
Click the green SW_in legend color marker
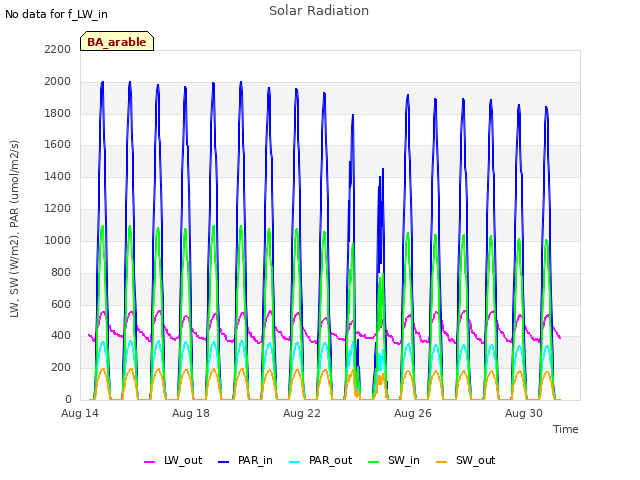pos(373,462)
